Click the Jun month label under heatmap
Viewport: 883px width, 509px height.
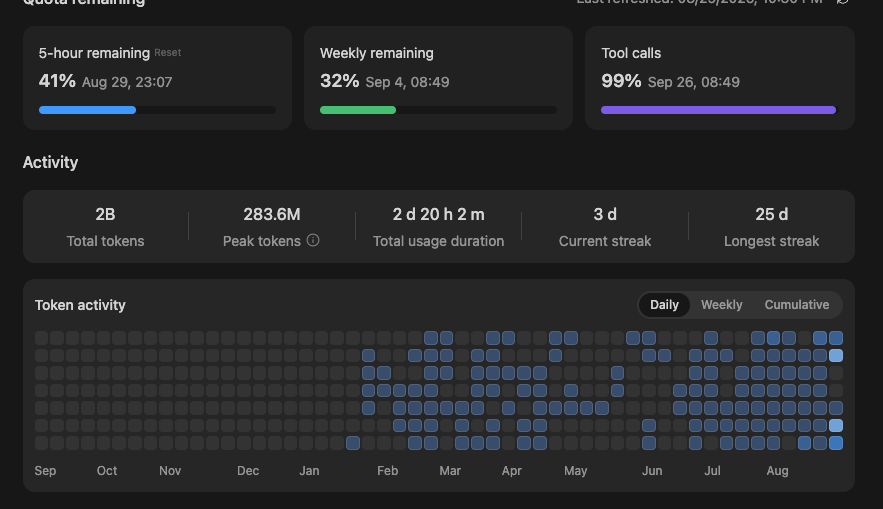(x=652, y=471)
